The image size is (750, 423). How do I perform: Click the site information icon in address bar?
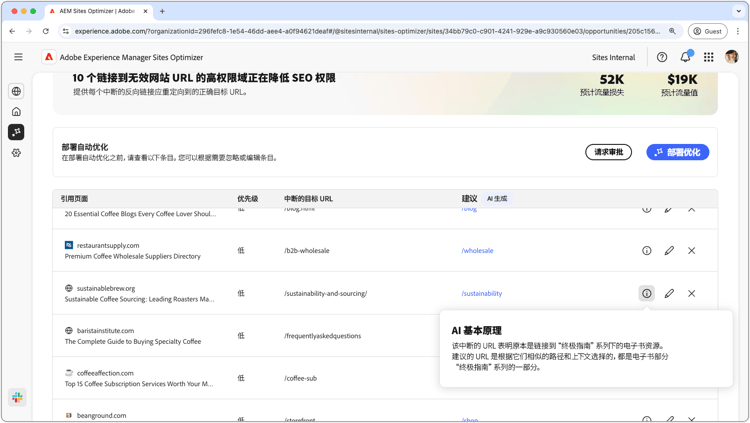click(x=66, y=31)
